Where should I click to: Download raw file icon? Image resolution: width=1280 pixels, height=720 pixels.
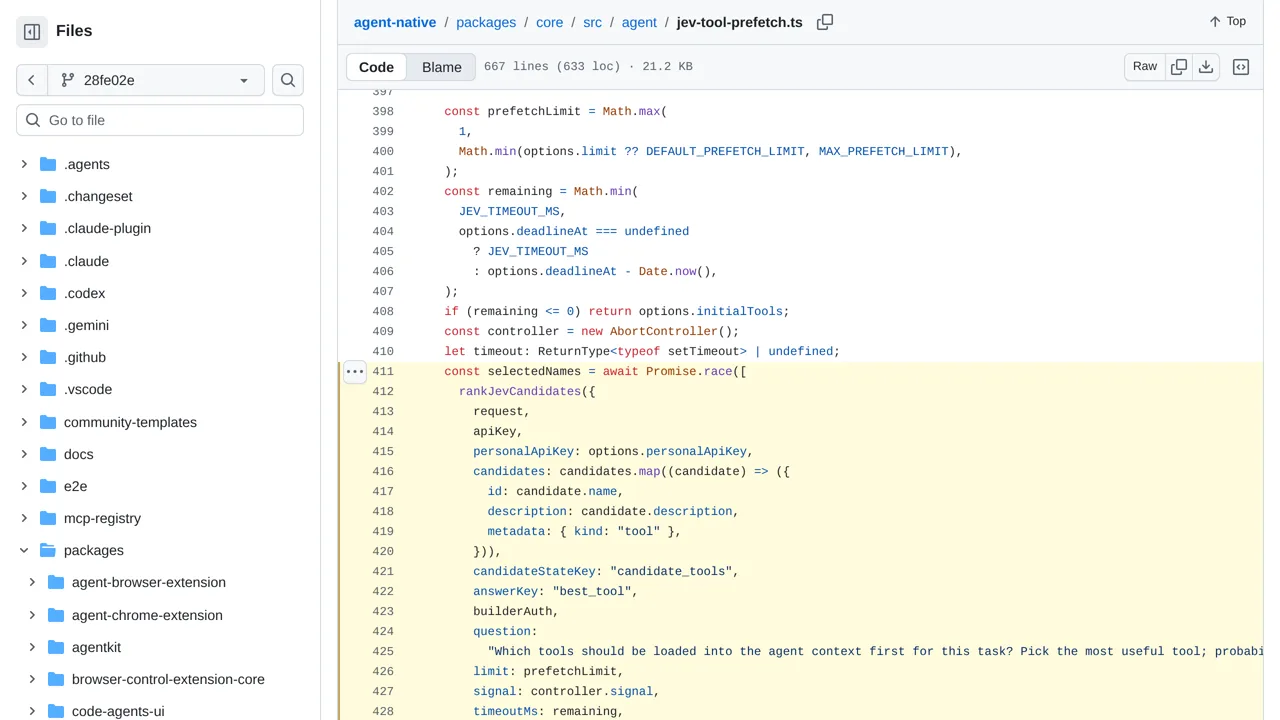(1206, 67)
